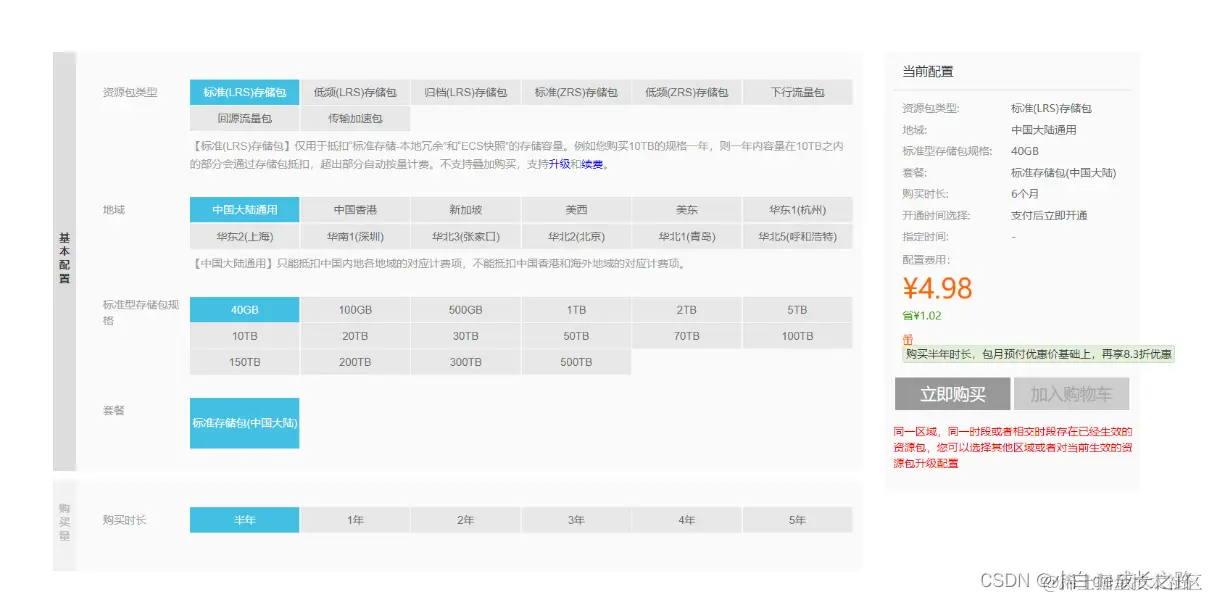Choose the 2年 duration
1209x599 pixels.
[x=466, y=520]
